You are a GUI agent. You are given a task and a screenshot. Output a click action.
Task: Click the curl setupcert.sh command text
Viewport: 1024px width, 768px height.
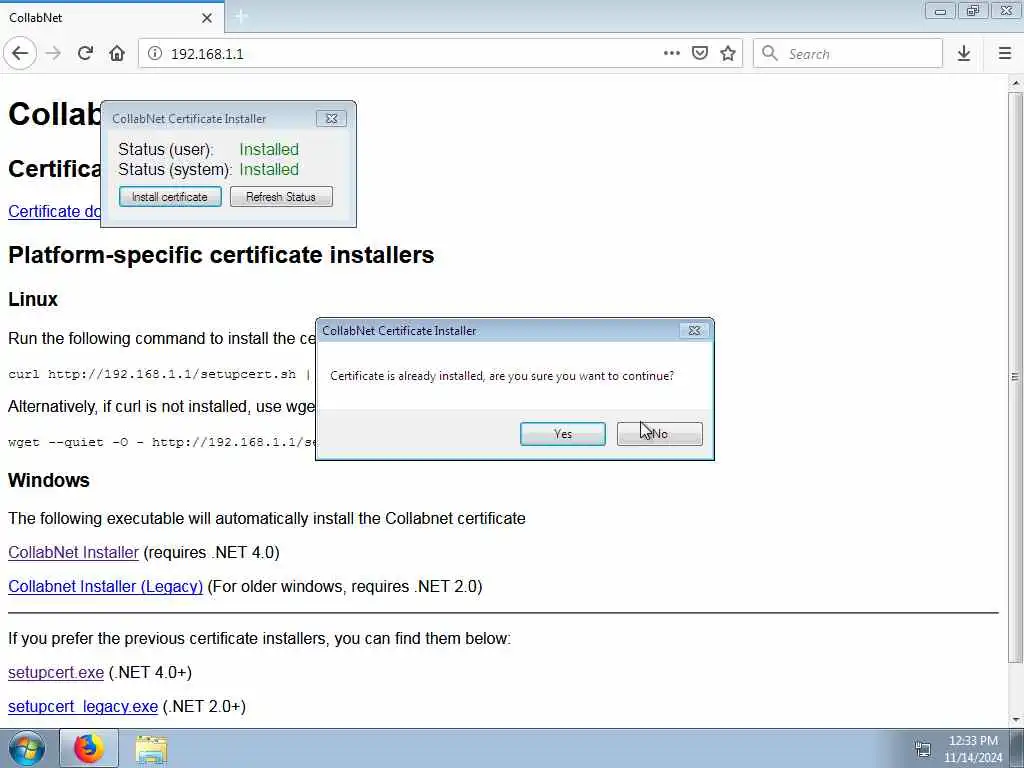[161, 374]
